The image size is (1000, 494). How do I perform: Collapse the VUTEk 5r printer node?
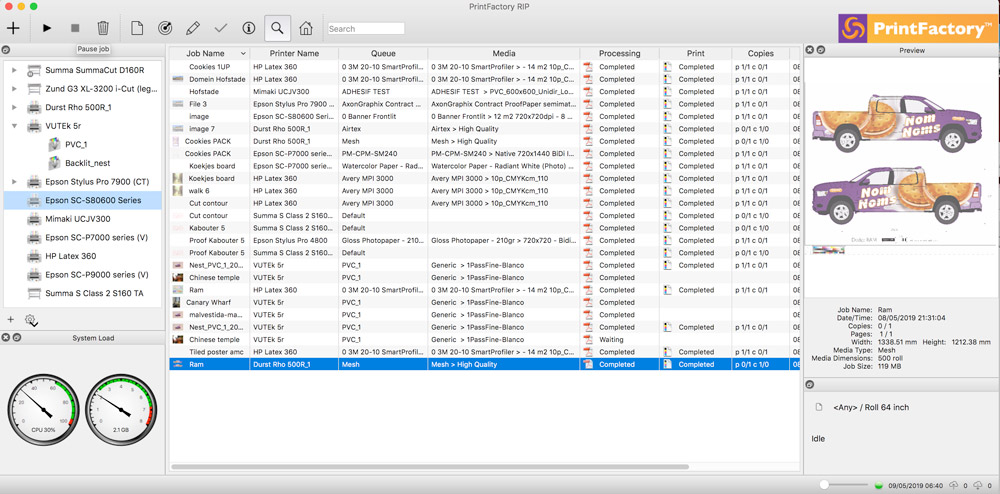click(14, 126)
